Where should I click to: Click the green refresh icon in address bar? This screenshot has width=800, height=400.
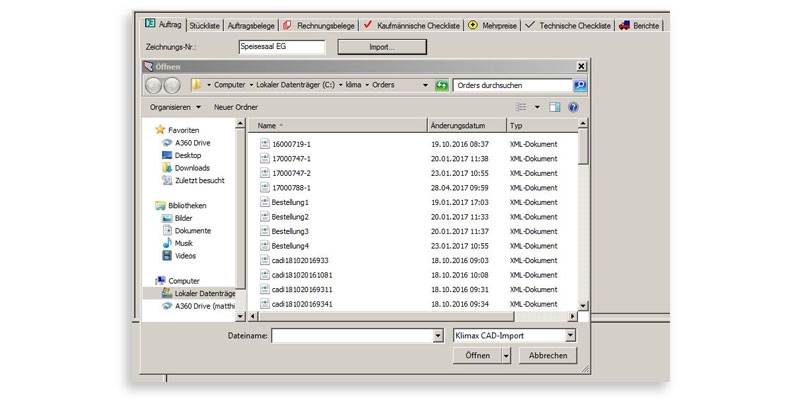441,86
